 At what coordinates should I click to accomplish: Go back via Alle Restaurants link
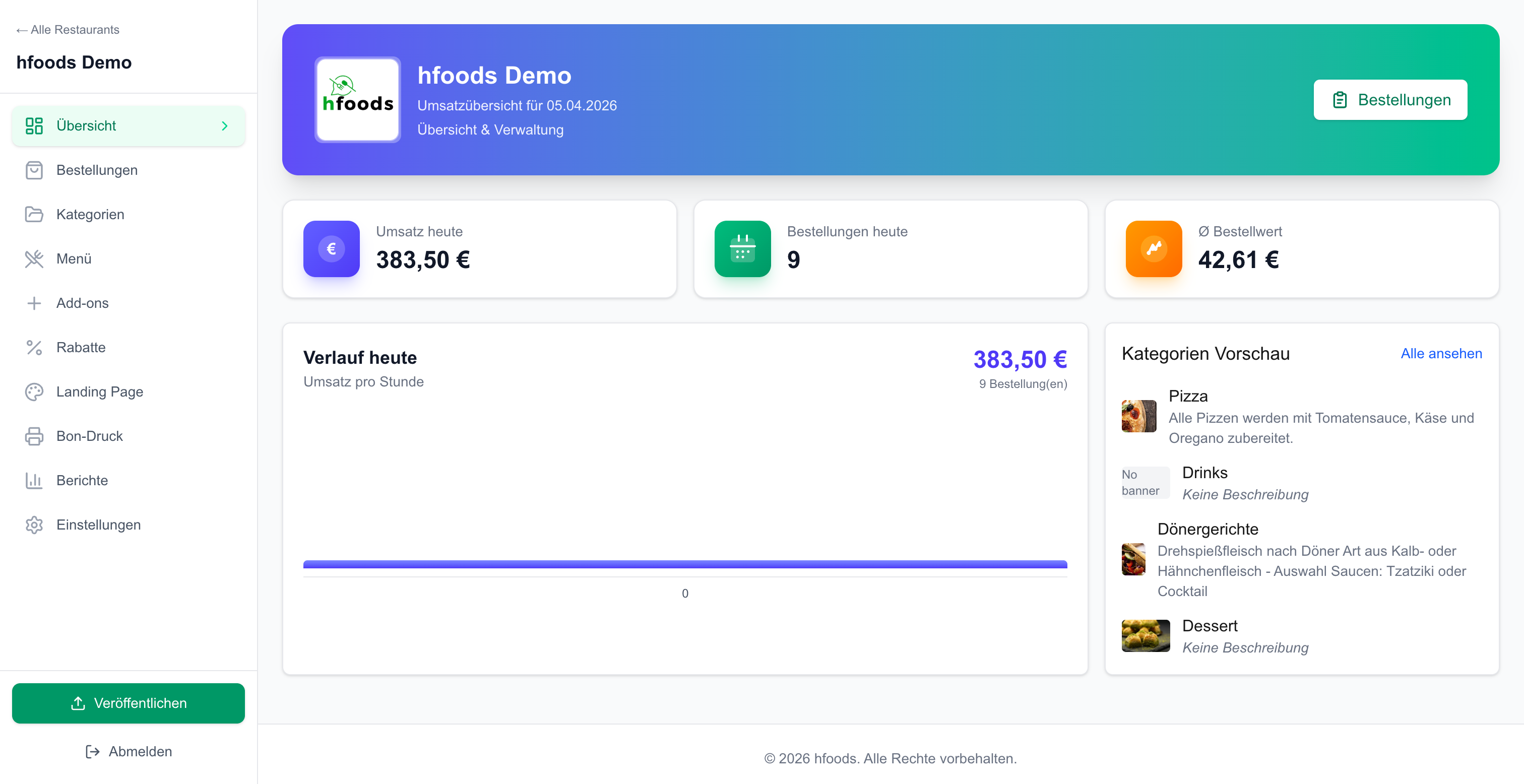(68, 29)
